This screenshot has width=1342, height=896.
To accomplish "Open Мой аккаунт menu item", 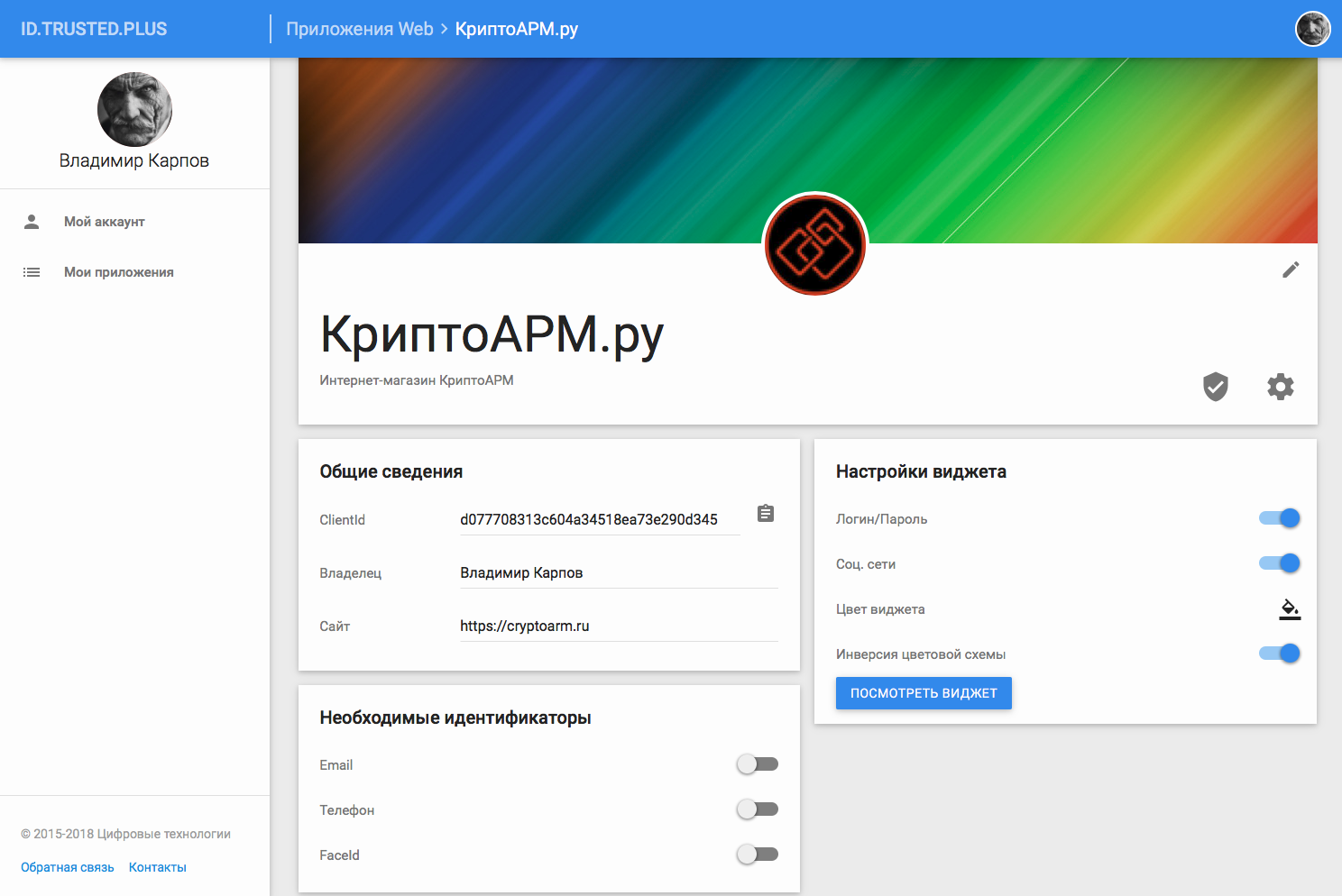I will 135,222.
